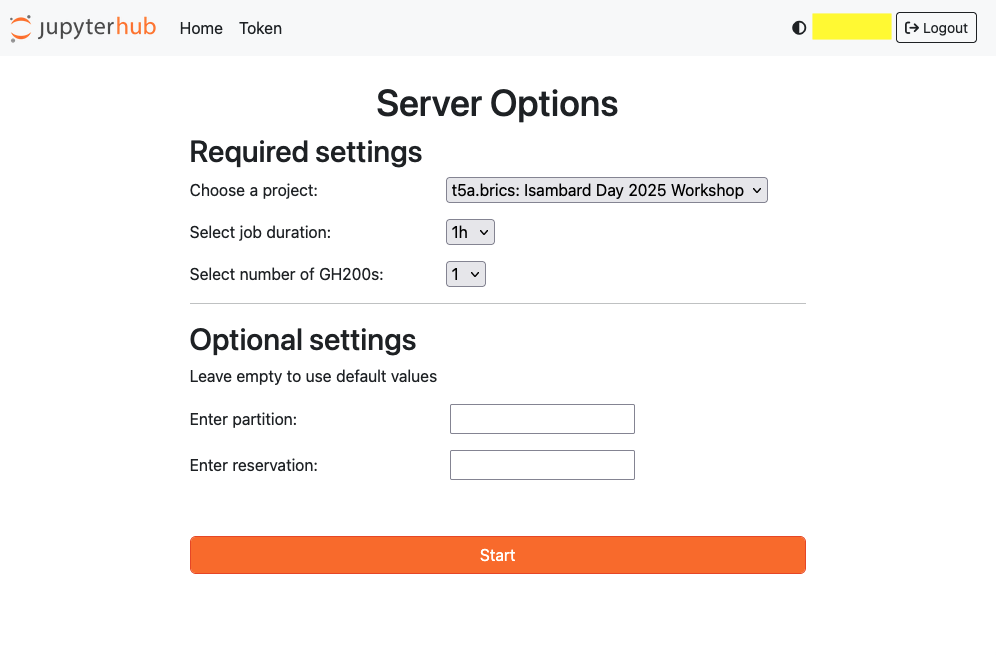Click 'Leave empty to use default values' text
996x655 pixels.
(x=313, y=376)
